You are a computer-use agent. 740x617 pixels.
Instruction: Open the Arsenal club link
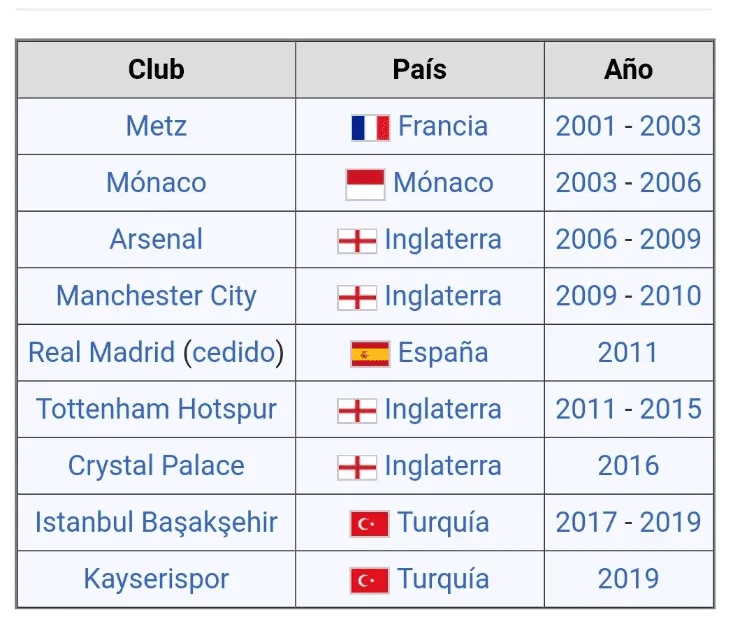click(156, 240)
